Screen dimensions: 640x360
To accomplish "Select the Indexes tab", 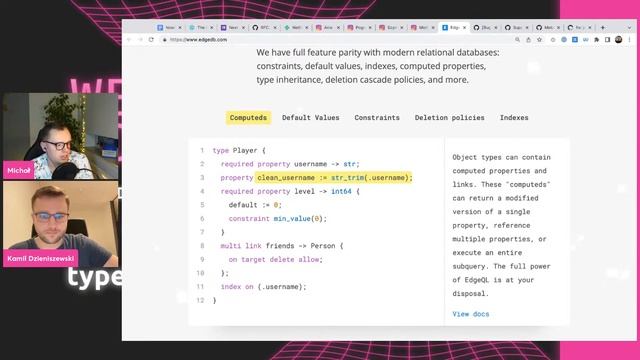I will pyautogui.click(x=514, y=118).
